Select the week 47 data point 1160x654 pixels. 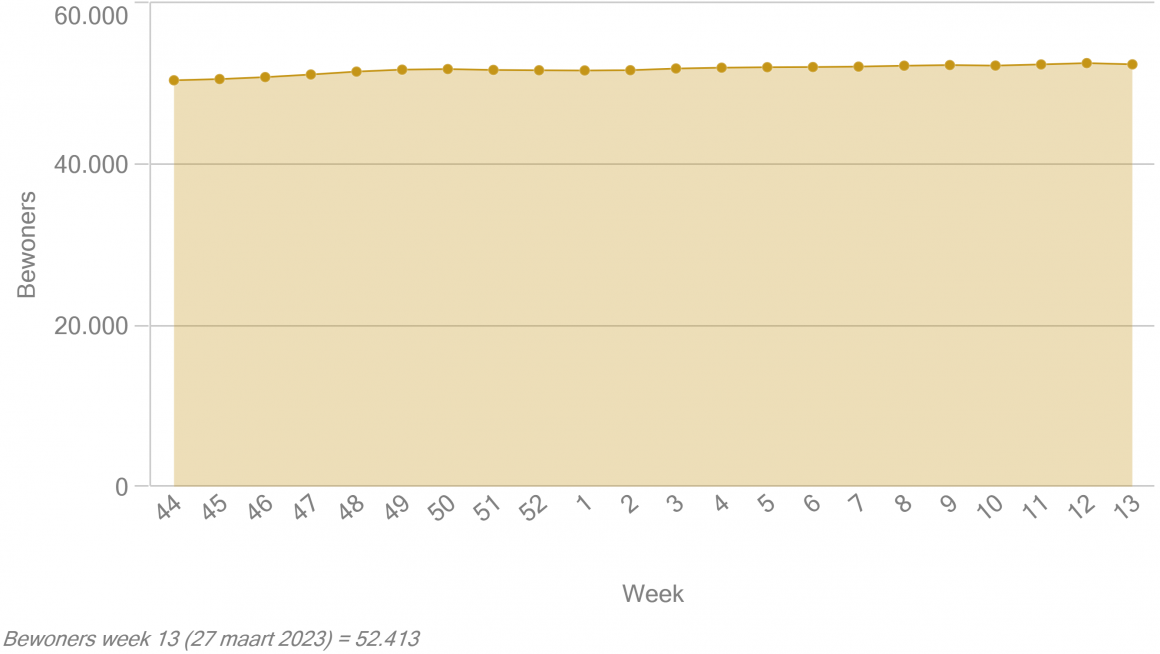pyautogui.click(x=311, y=75)
